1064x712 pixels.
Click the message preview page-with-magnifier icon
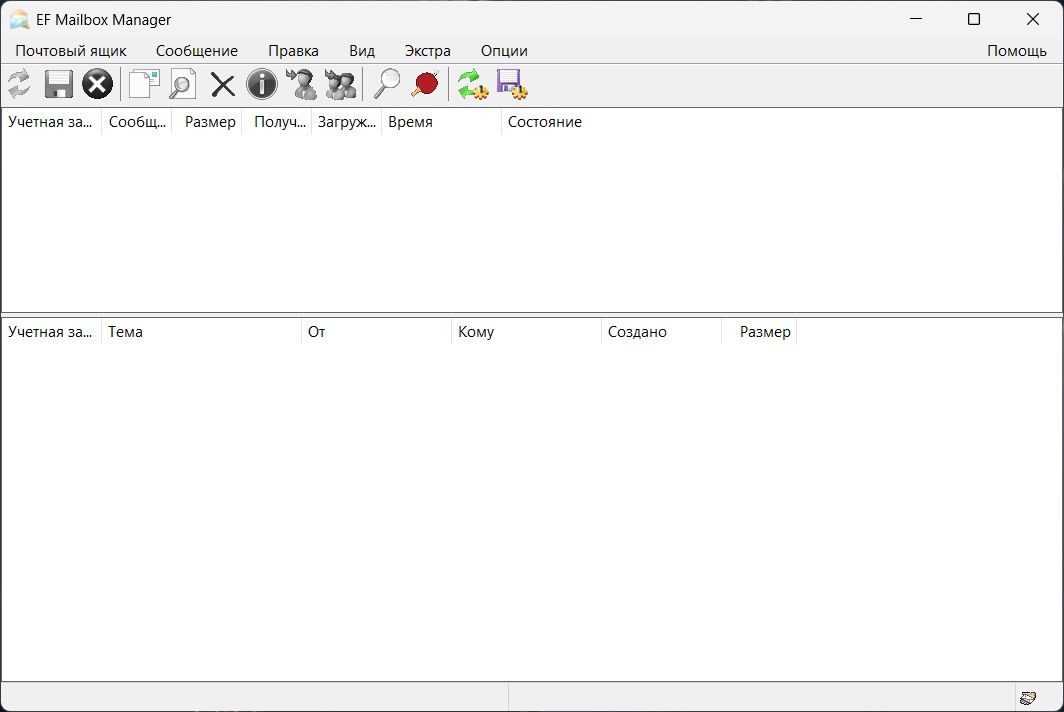[x=182, y=85]
